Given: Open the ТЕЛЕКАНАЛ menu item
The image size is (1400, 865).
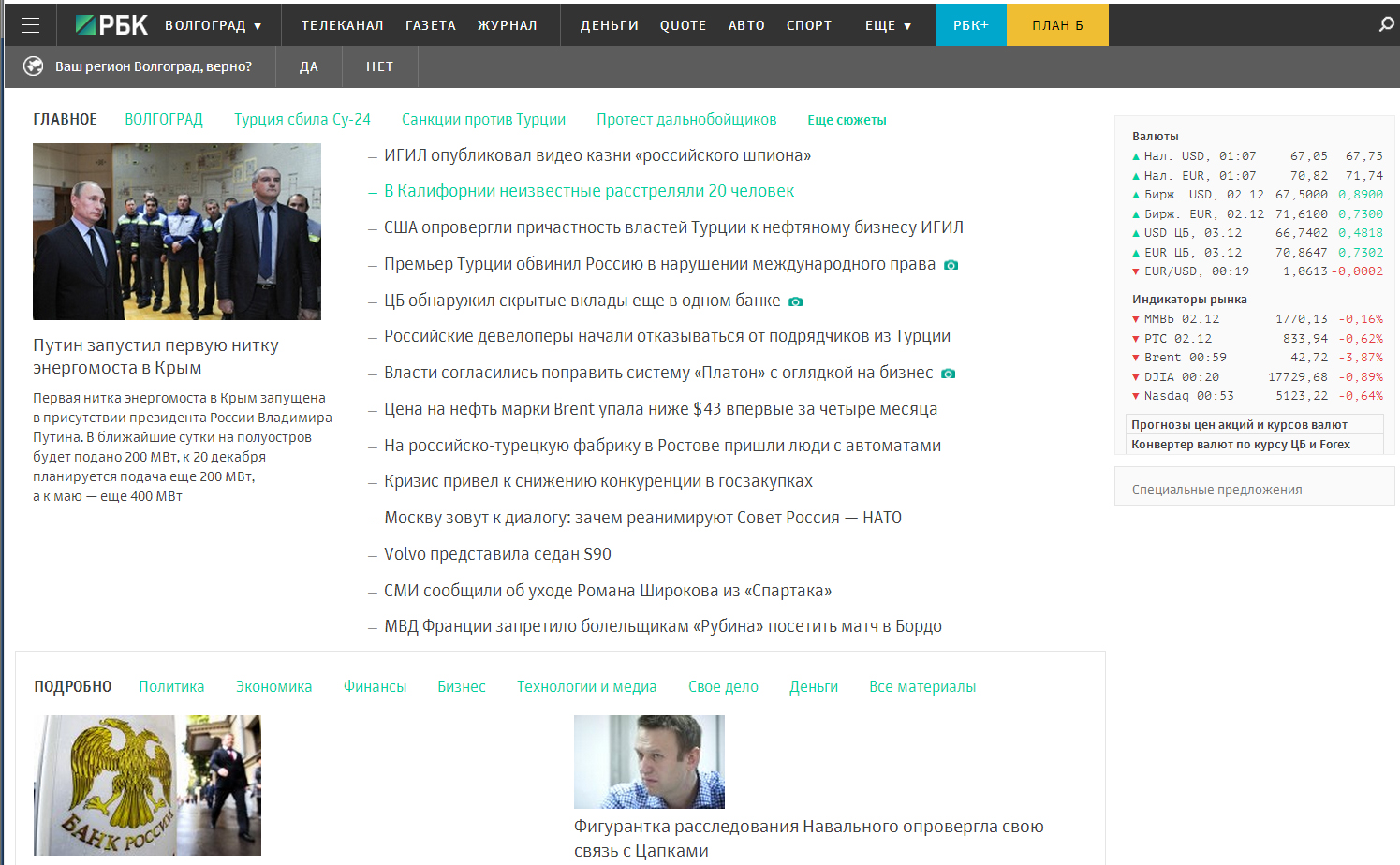Looking at the screenshot, I should 342,25.
